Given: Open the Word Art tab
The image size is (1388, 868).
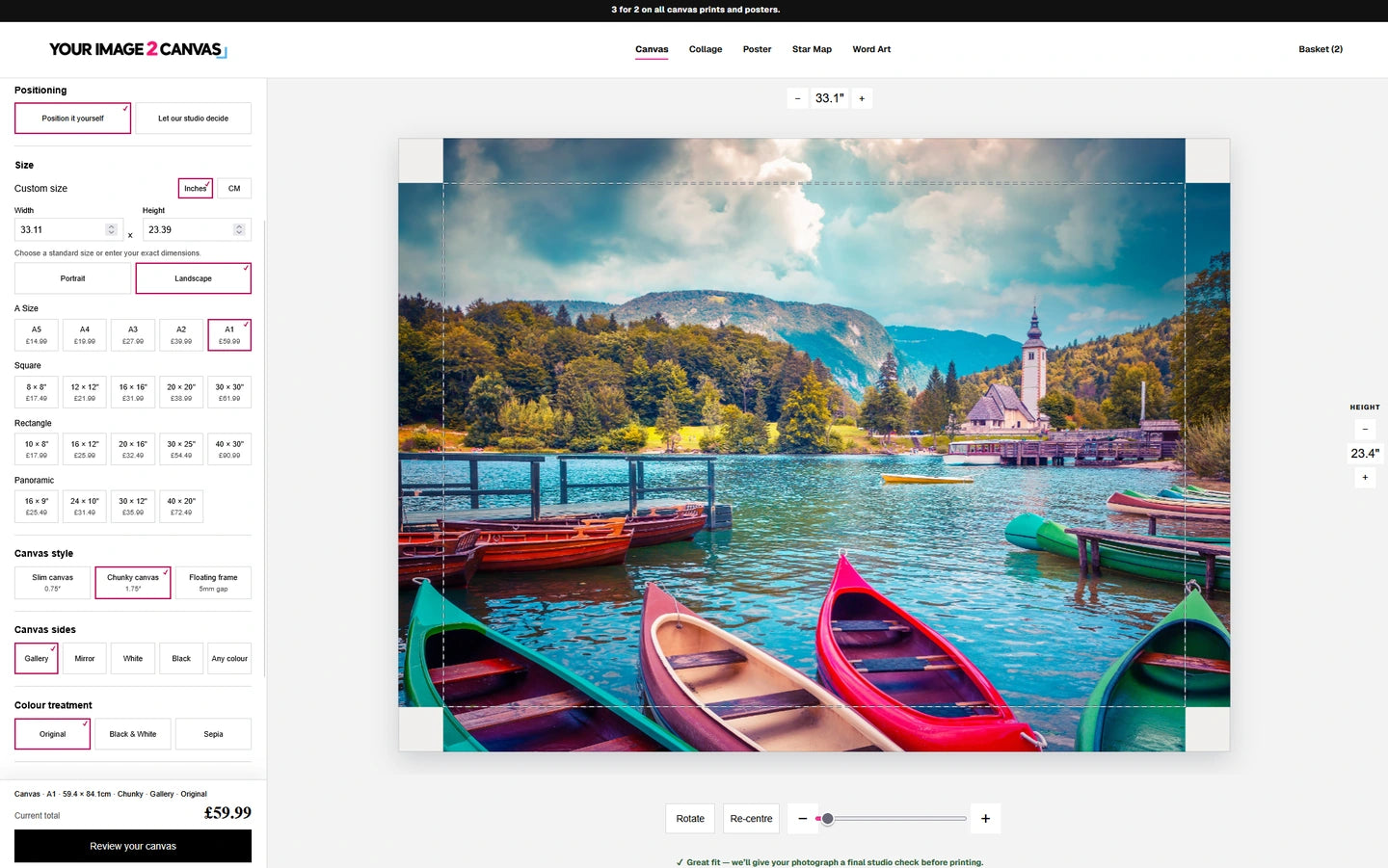Looking at the screenshot, I should click(x=871, y=49).
